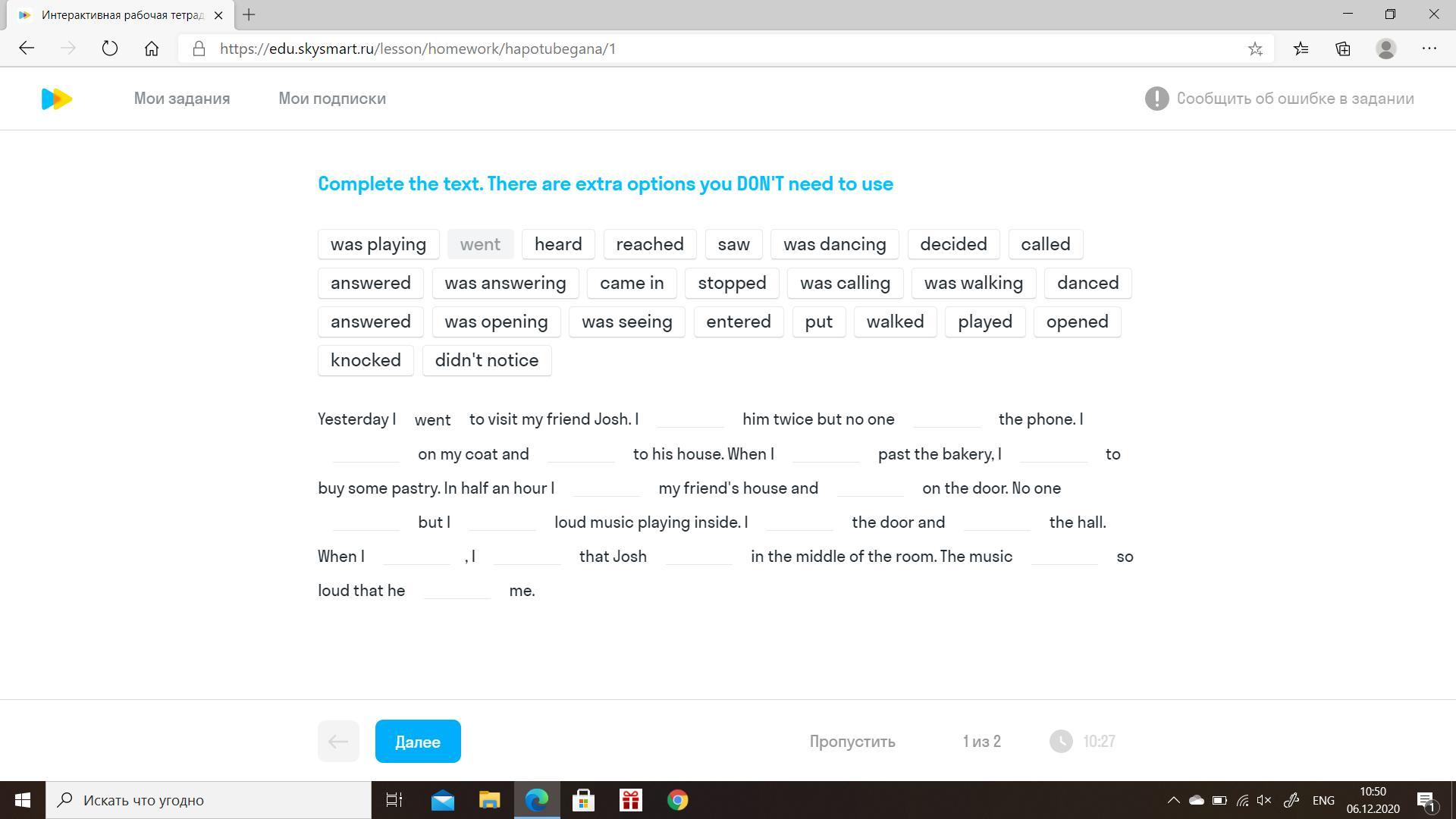The height and width of the screenshot is (819, 1456).
Task: Choose the 'knocked' word option
Action: pyautogui.click(x=366, y=360)
